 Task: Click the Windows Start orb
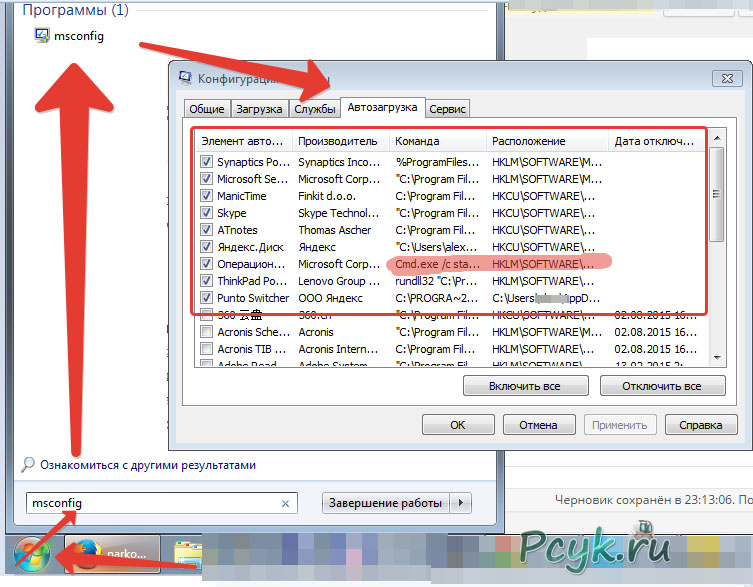32,553
